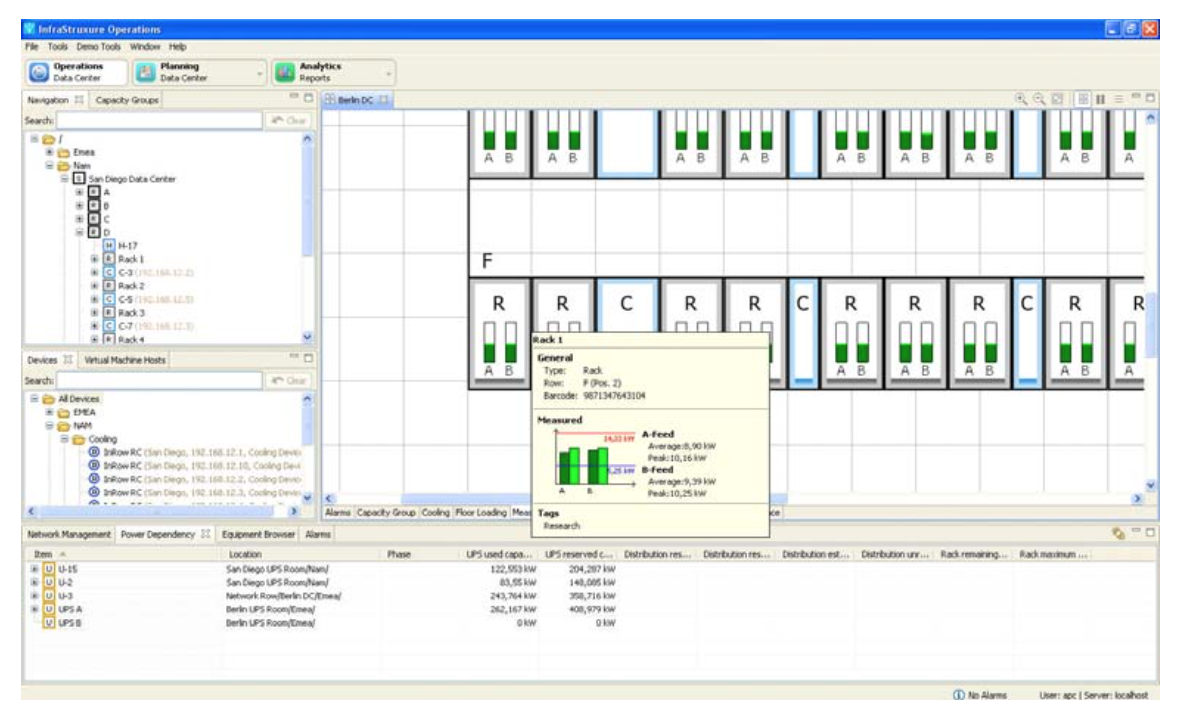Select the San Diego Data Center icon
Image resolution: width=1186 pixels, height=726 pixels.
pyautogui.click(x=79, y=179)
